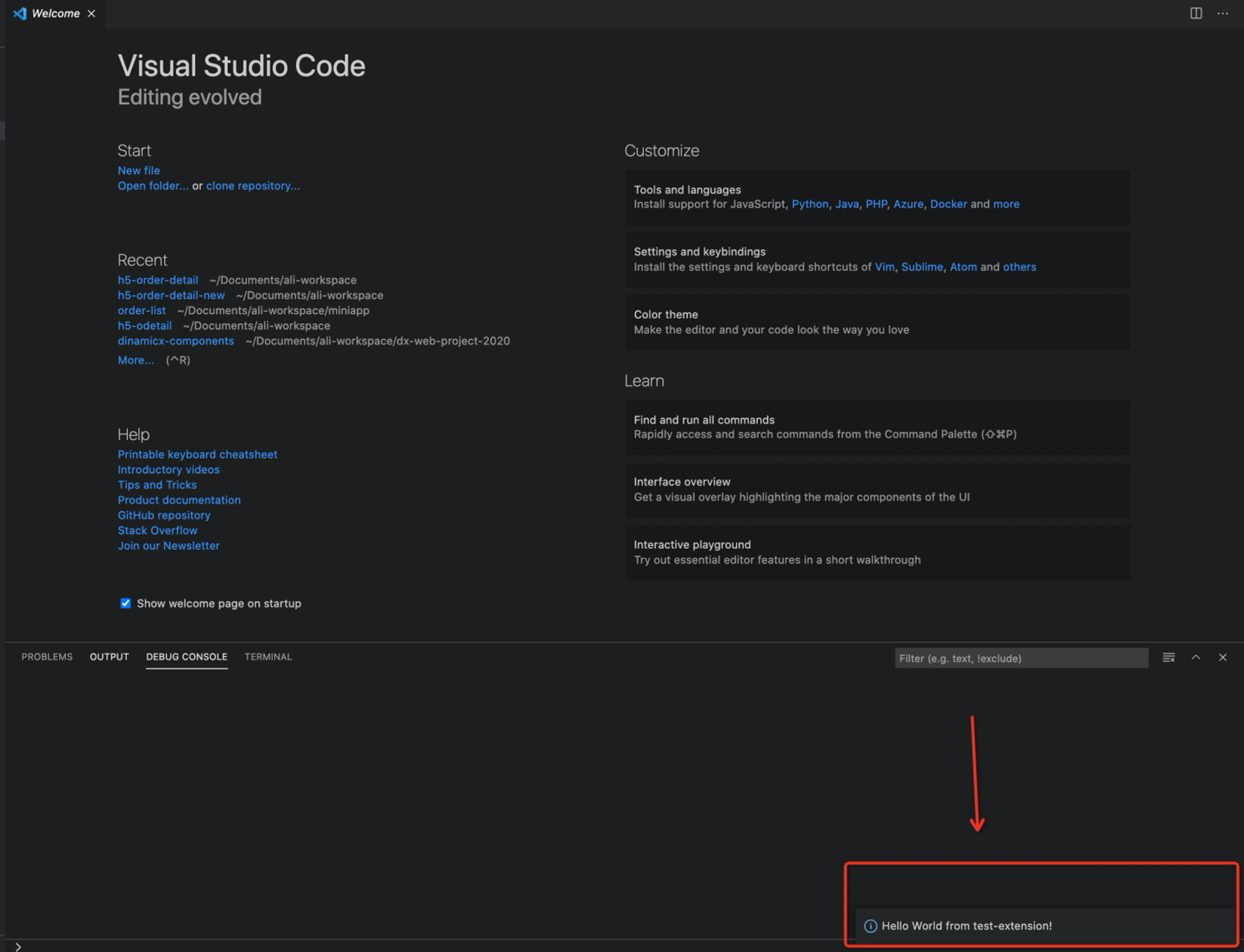Image resolution: width=1244 pixels, height=952 pixels.
Task: Close the Welcome tab
Action: pyautogui.click(x=91, y=14)
